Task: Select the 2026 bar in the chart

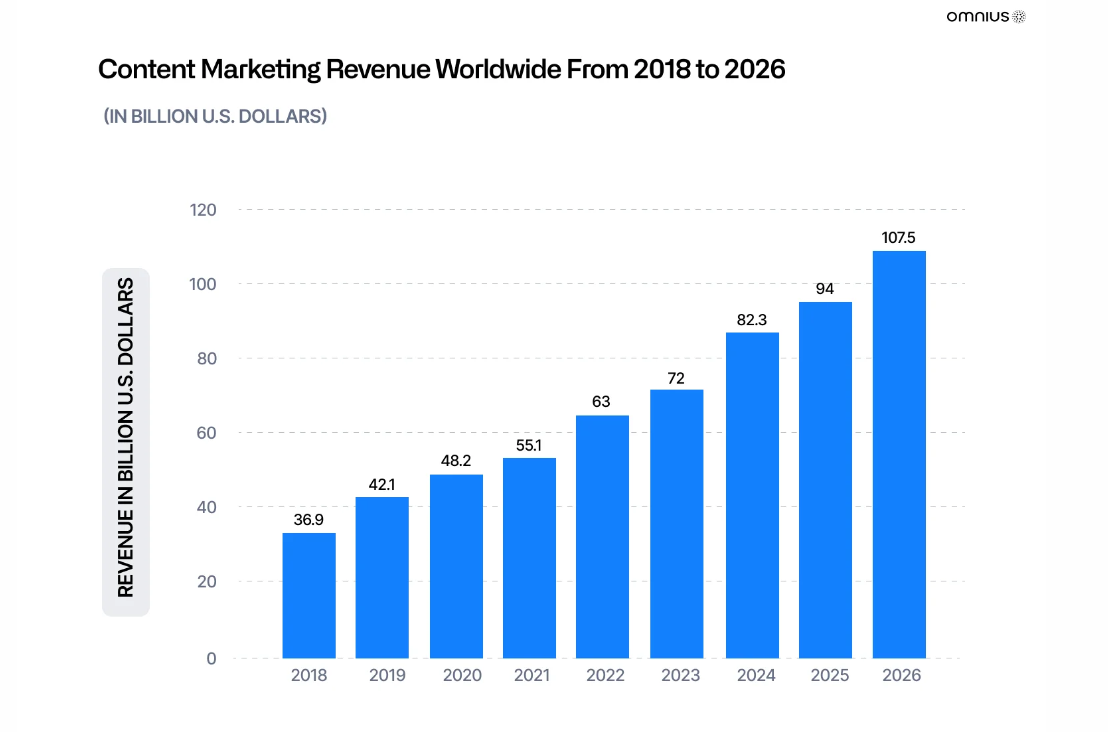Action: pyautogui.click(x=899, y=455)
